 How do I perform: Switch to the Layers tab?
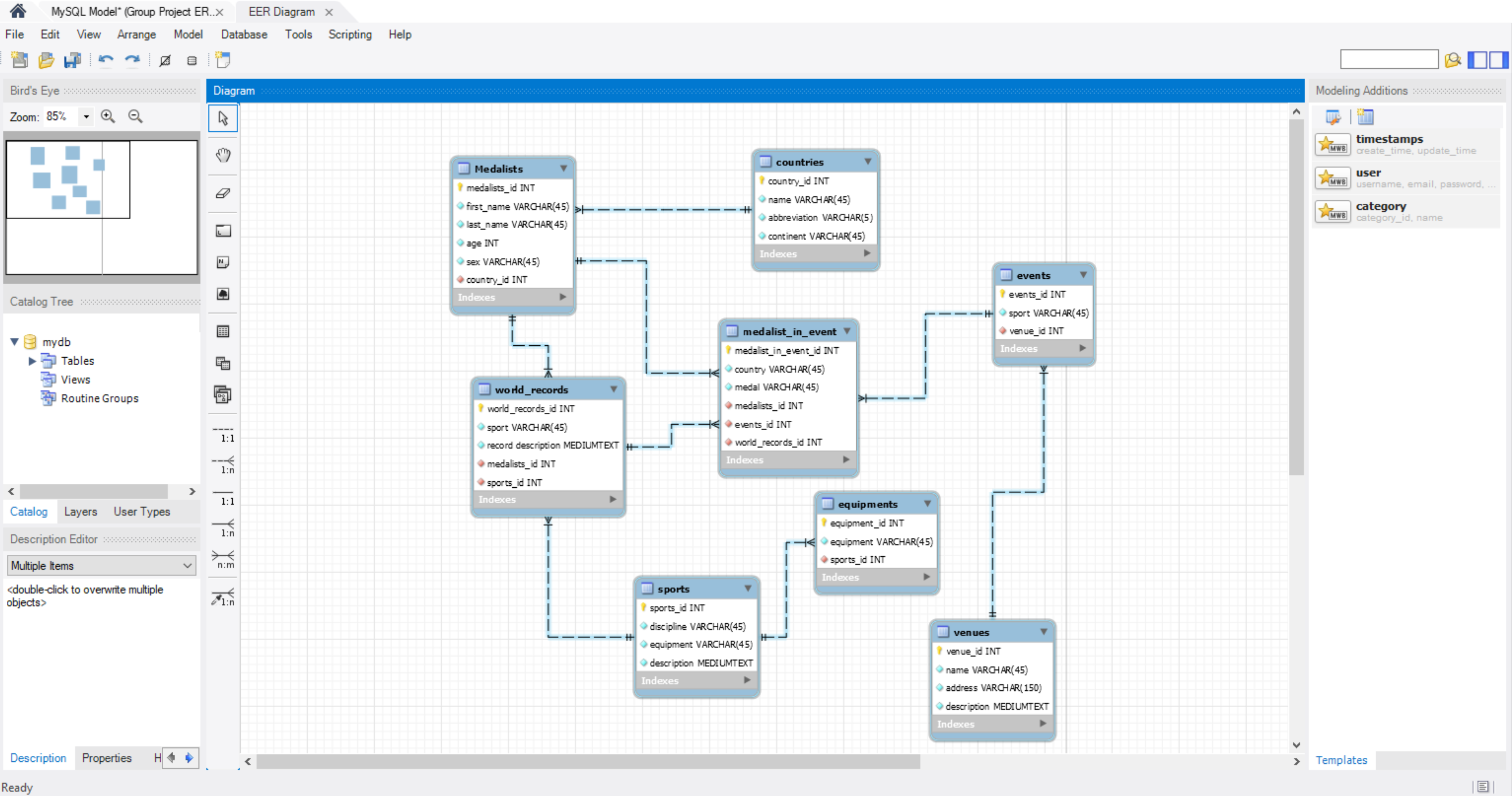tap(80, 511)
